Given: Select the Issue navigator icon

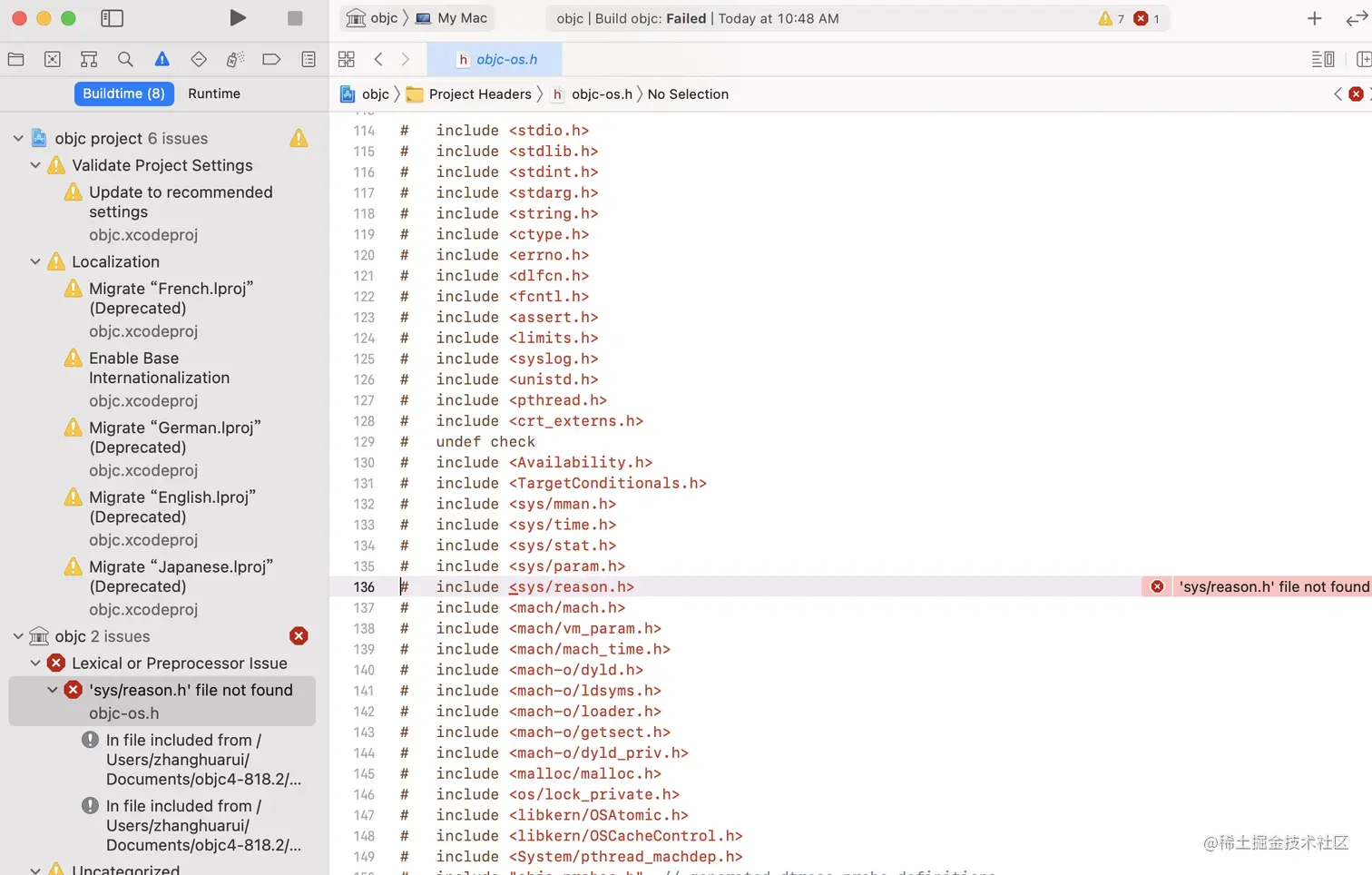Looking at the screenshot, I should [x=162, y=59].
